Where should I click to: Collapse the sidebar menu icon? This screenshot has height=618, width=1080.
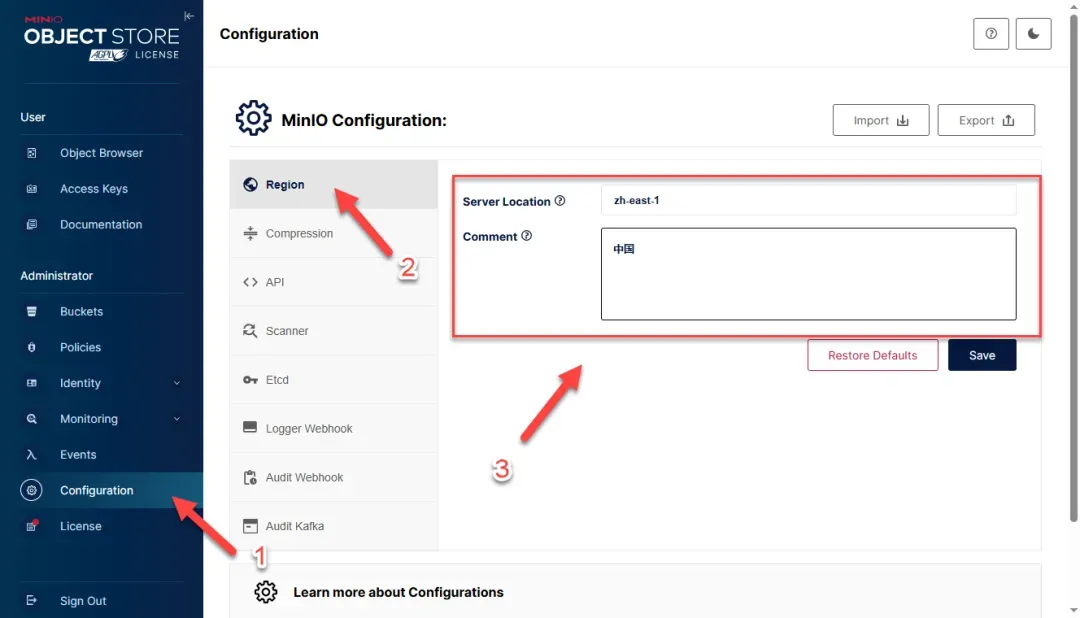point(189,16)
